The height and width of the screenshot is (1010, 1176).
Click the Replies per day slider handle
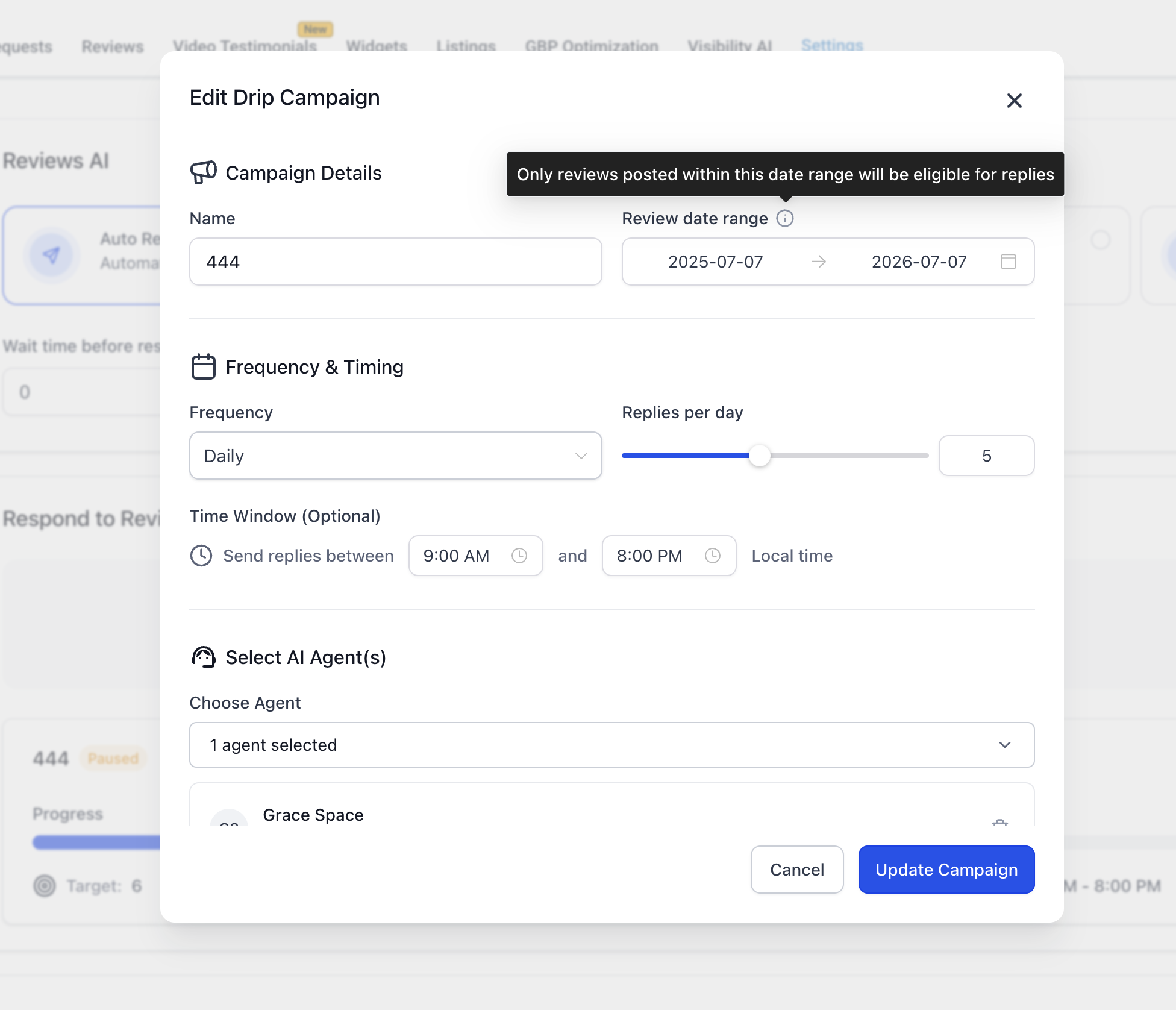point(760,456)
